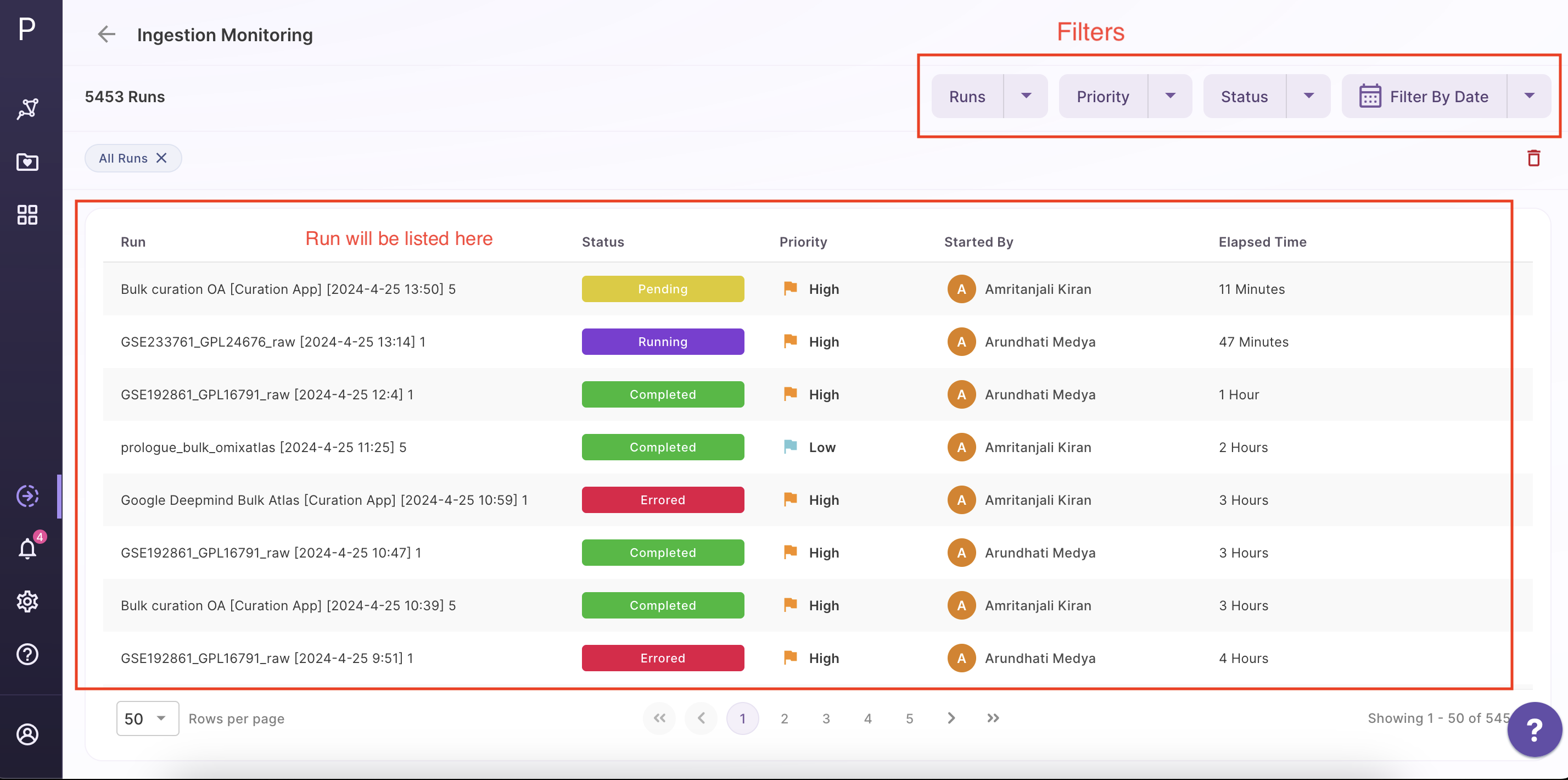
Task: Open the user profile icon at sidebar bottom
Action: pos(27,734)
